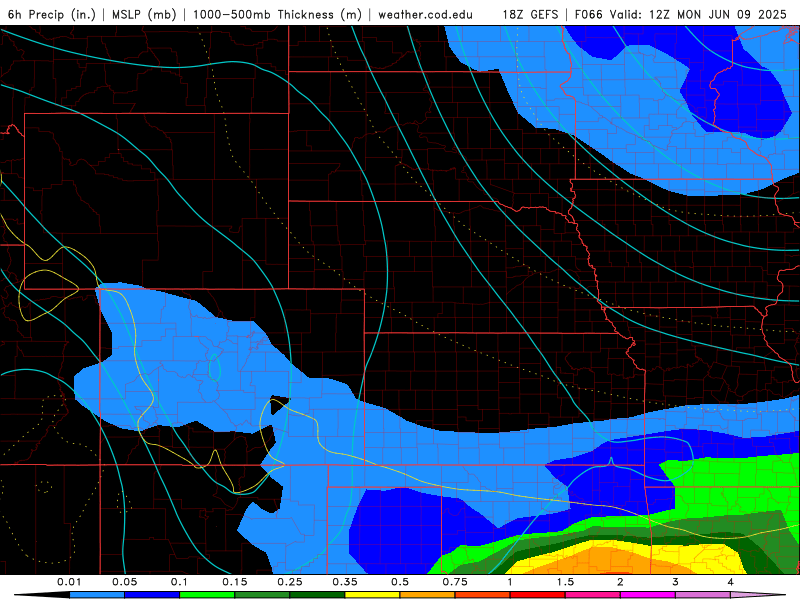
Task: Click the 0.15 legend value
Action: click(x=235, y=582)
